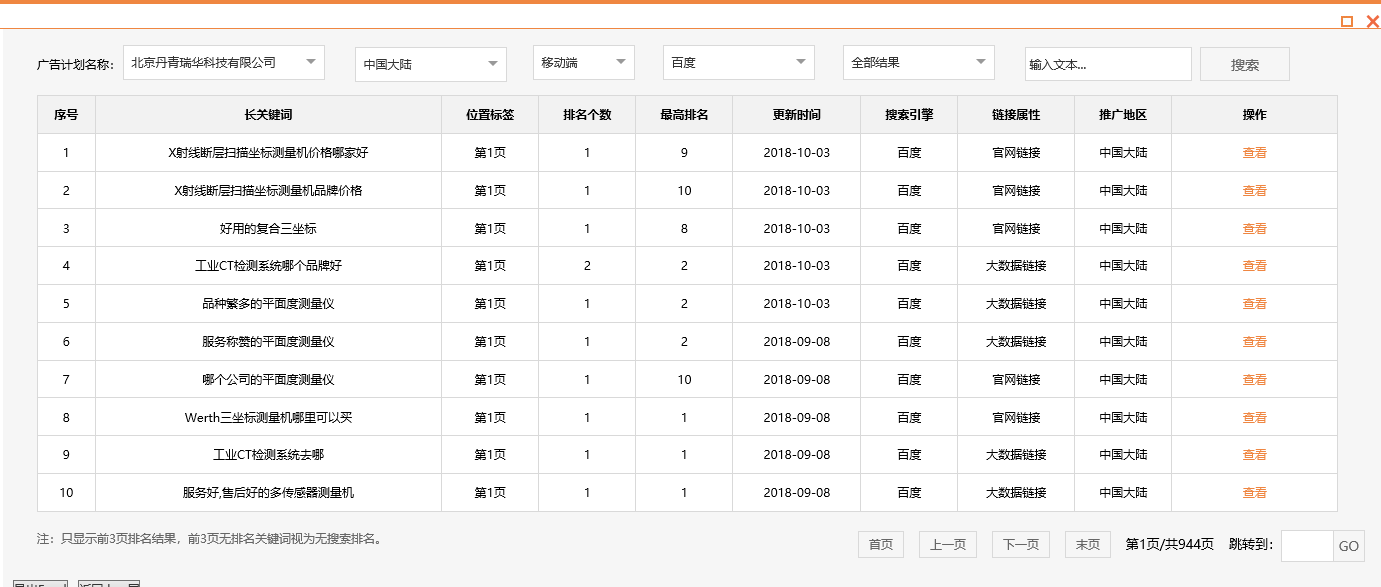Click the 搜索 search button
The image size is (1381, 587).
(1244, 63)
